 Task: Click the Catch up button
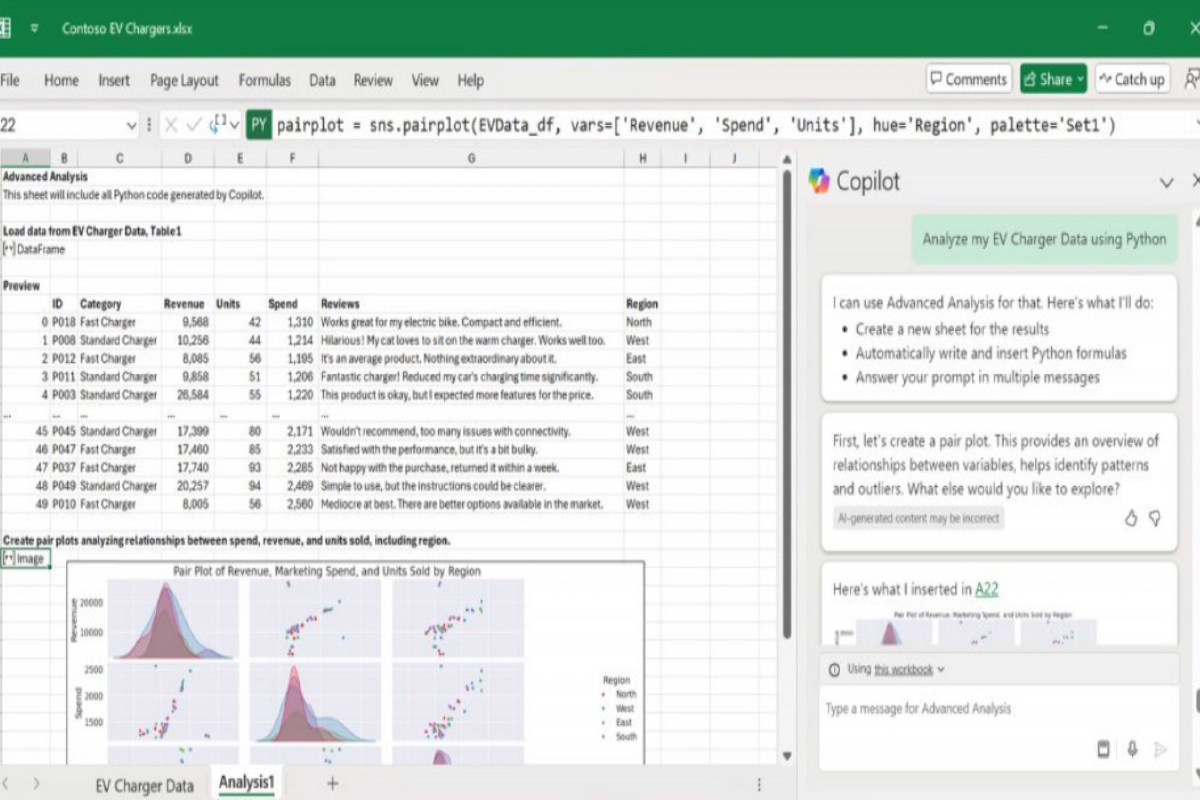1131,79
